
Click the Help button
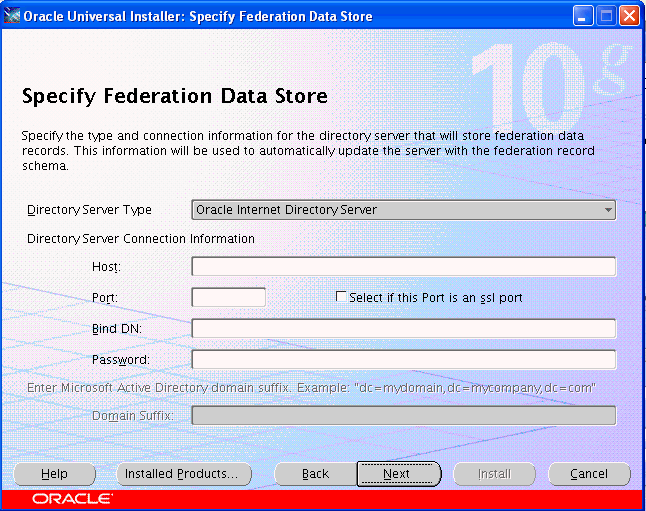pos(54,474)
